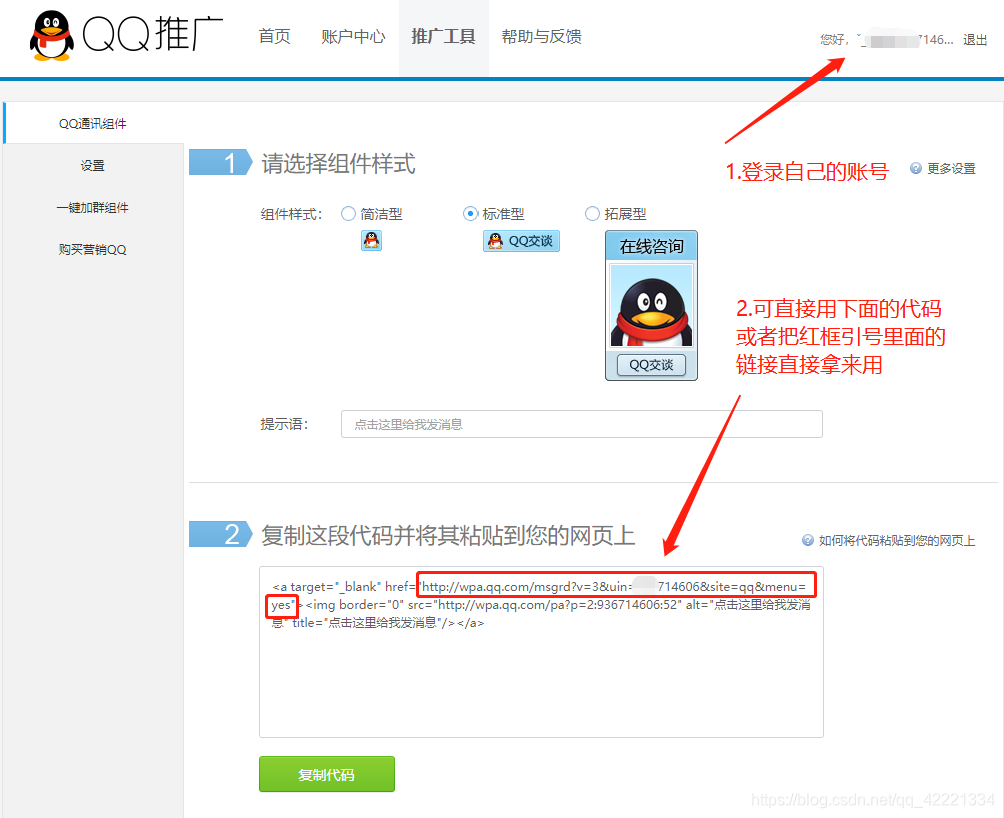Open 一键加群组件 in the sidebar
The width and height of the screenshot is (1004, 818).
tap(93, 207)
